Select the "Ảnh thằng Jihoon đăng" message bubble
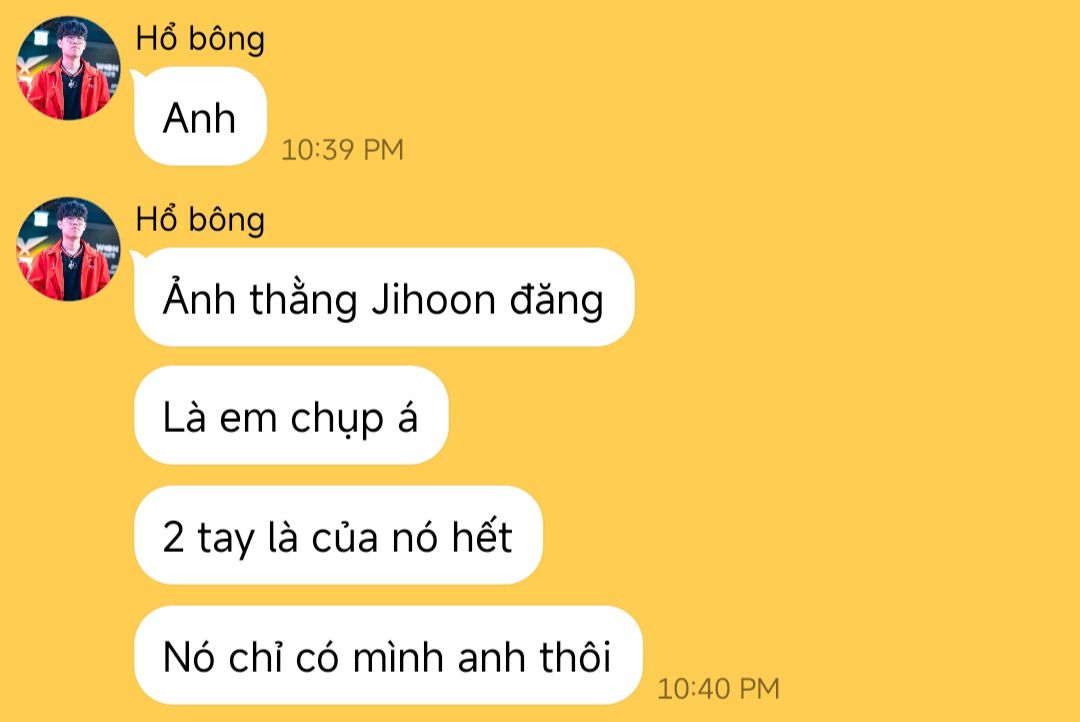 point(384,297)
